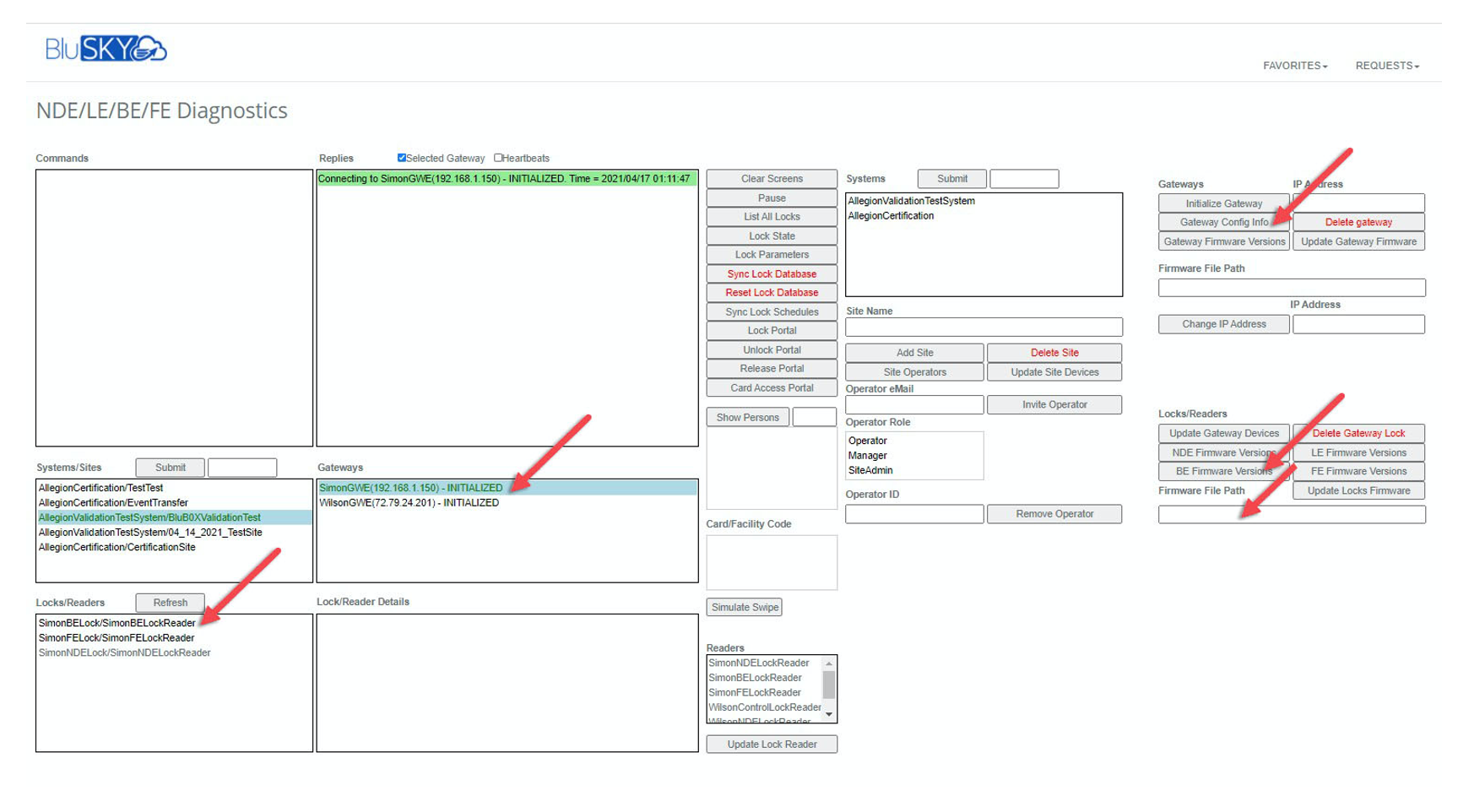This screenshot has height=812, width=1458.
Task: Click the Locks/Readers Refresh button
Action: point(170,603)
